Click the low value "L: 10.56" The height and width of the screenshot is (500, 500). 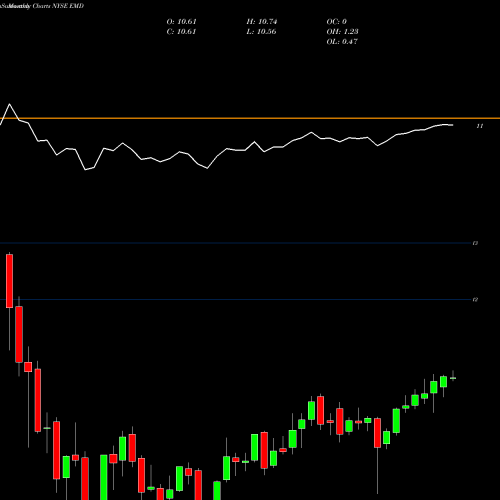click(261, 32)
